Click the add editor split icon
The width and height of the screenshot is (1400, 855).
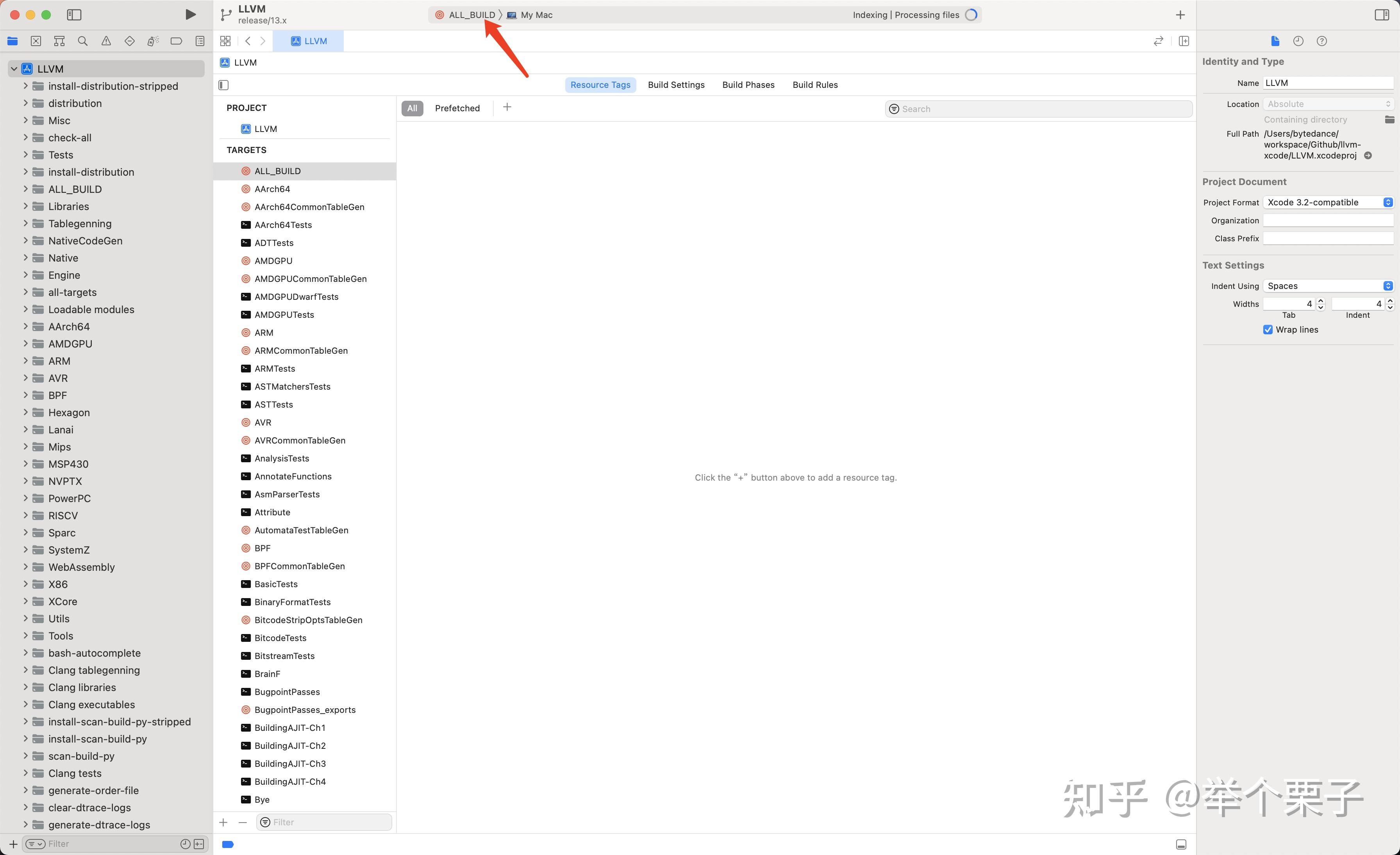click(x=1184, y=41)
